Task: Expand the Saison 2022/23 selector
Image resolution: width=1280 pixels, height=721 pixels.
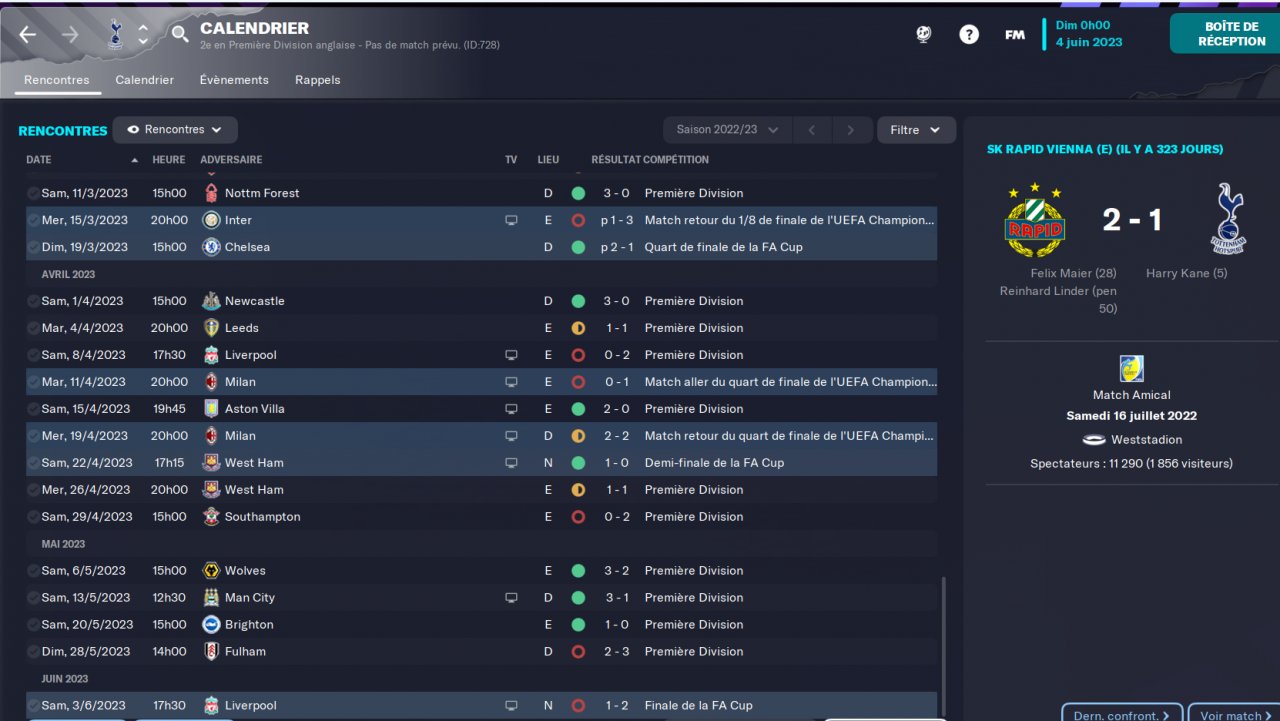Action: 727,130
